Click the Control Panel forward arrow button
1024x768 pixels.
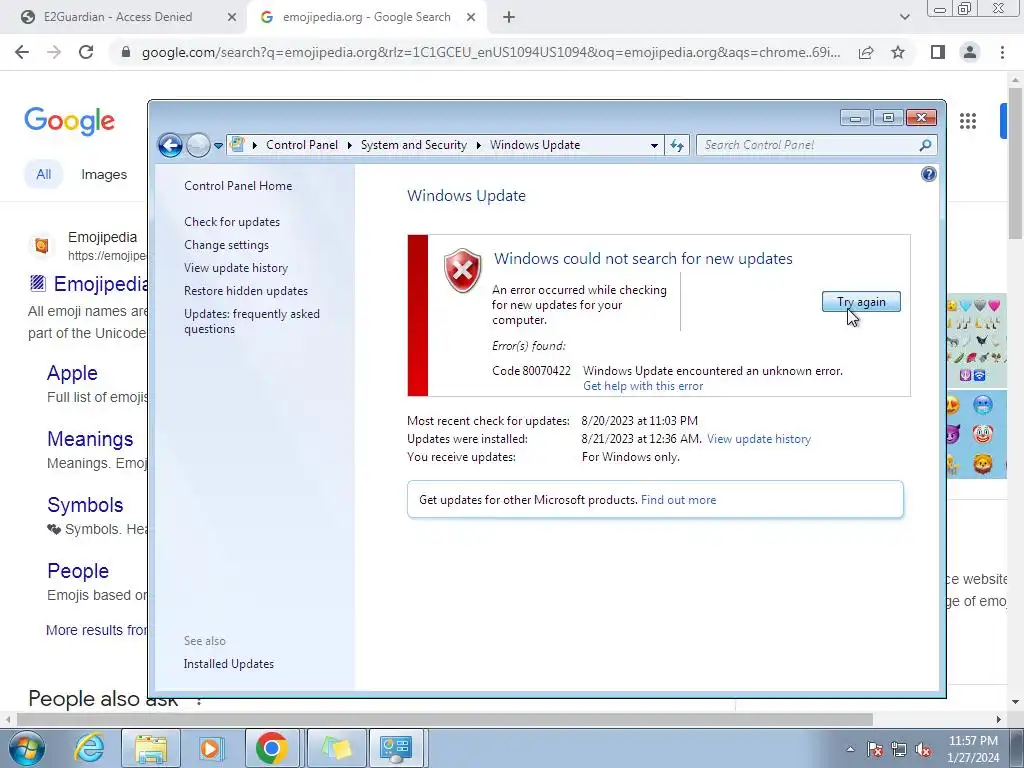tap(198, 145)
